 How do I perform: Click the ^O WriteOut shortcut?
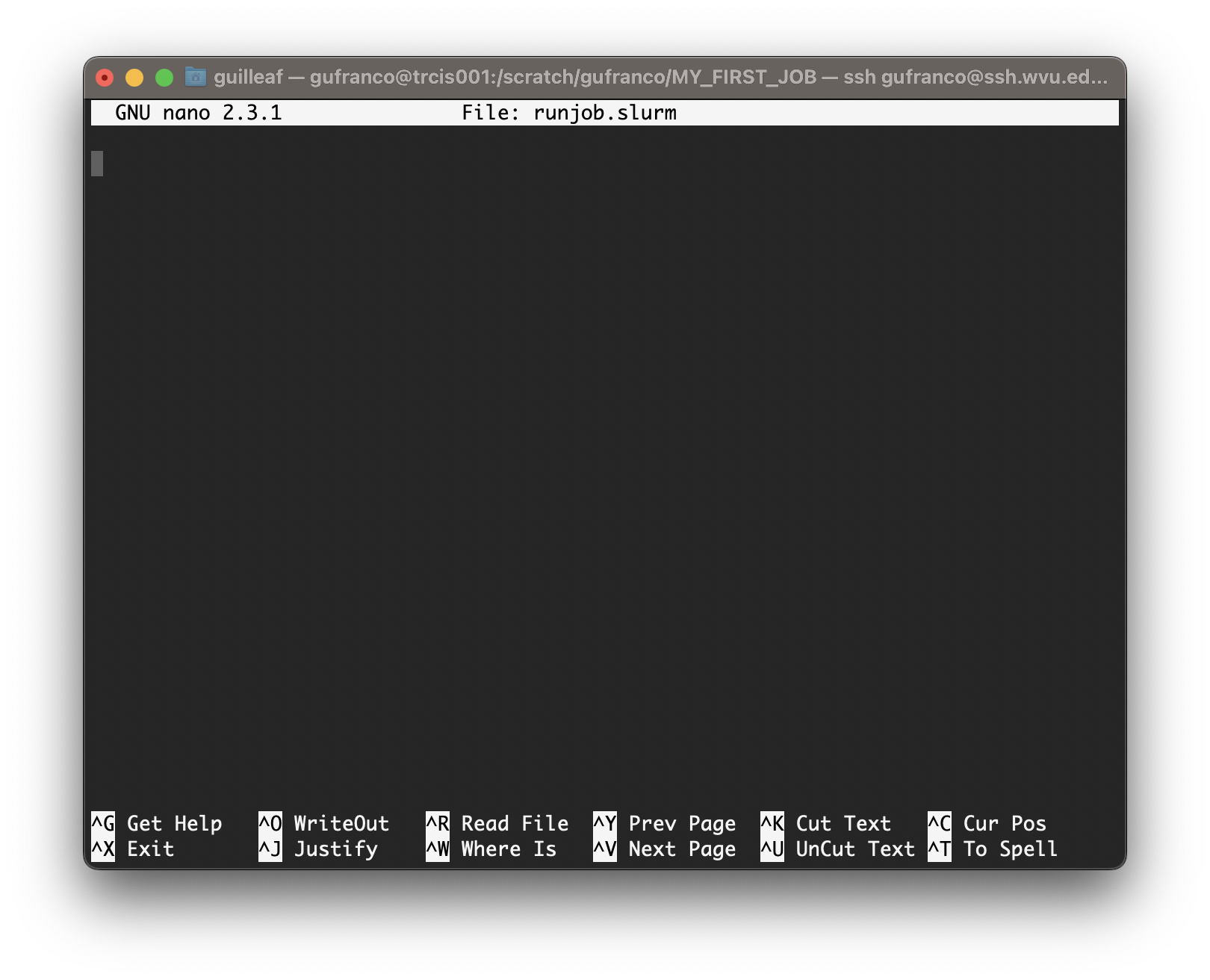tap(324, 823)
